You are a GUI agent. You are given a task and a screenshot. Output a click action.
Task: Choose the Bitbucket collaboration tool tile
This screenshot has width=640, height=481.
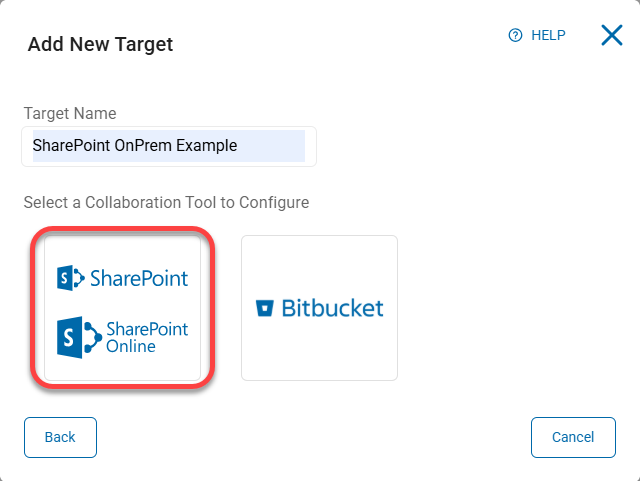pos(319,308)
